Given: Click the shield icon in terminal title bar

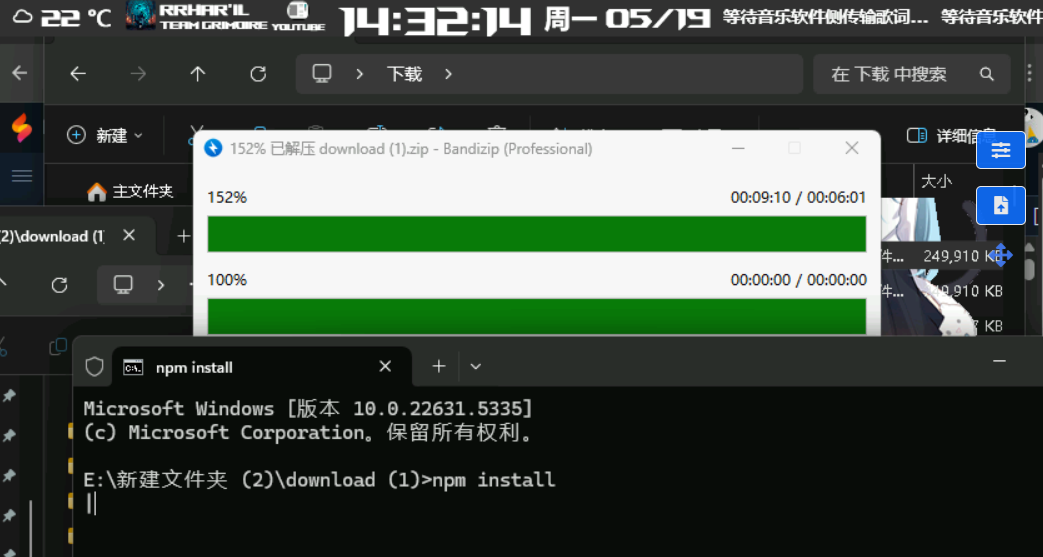Looking at the screenshot, I should (94, 367).
